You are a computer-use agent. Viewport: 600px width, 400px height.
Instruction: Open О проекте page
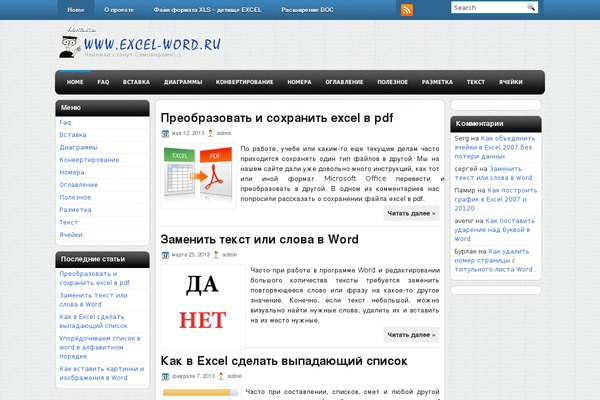coord(119,10)
